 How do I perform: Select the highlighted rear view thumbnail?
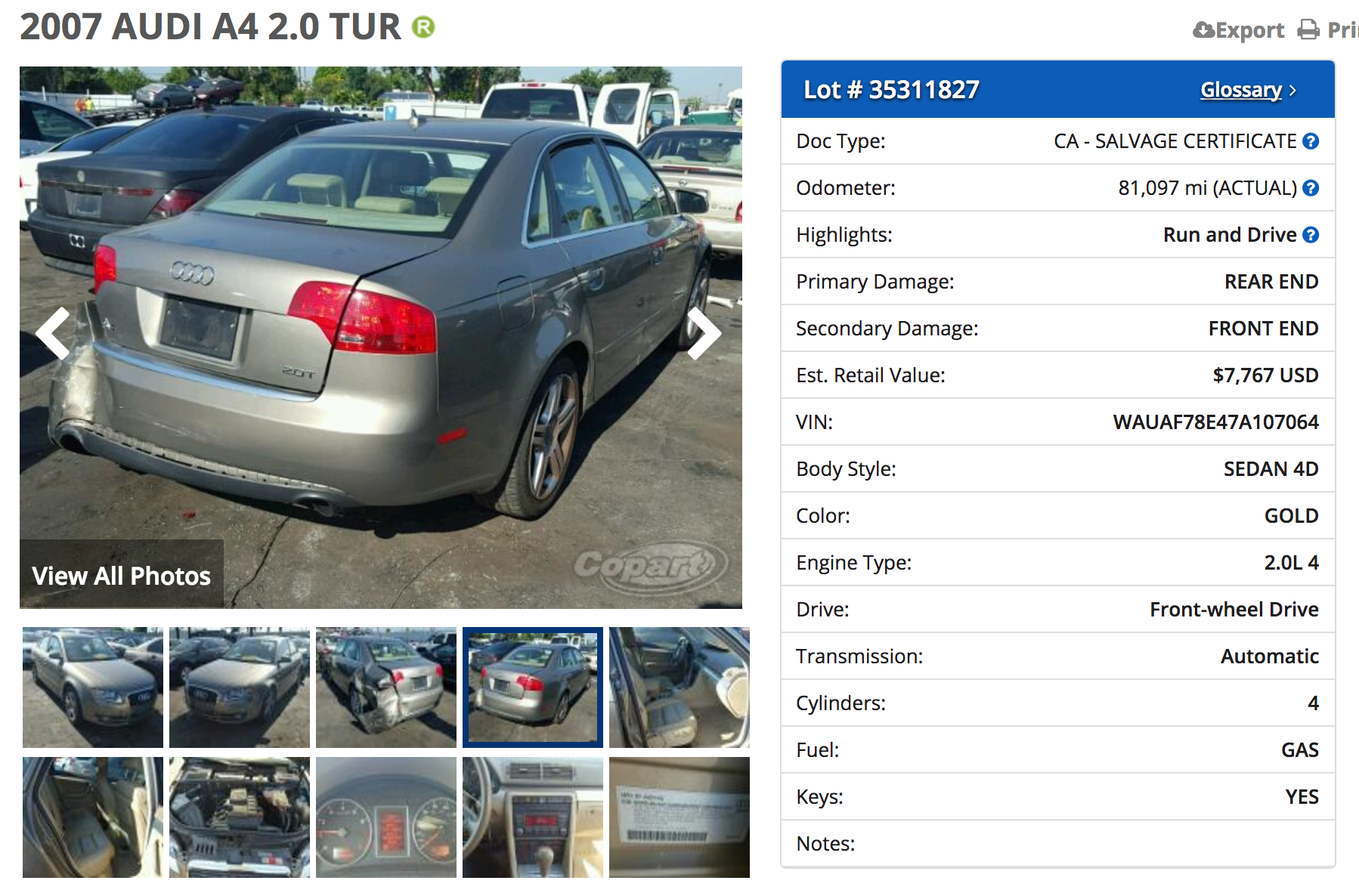[533, 687]
